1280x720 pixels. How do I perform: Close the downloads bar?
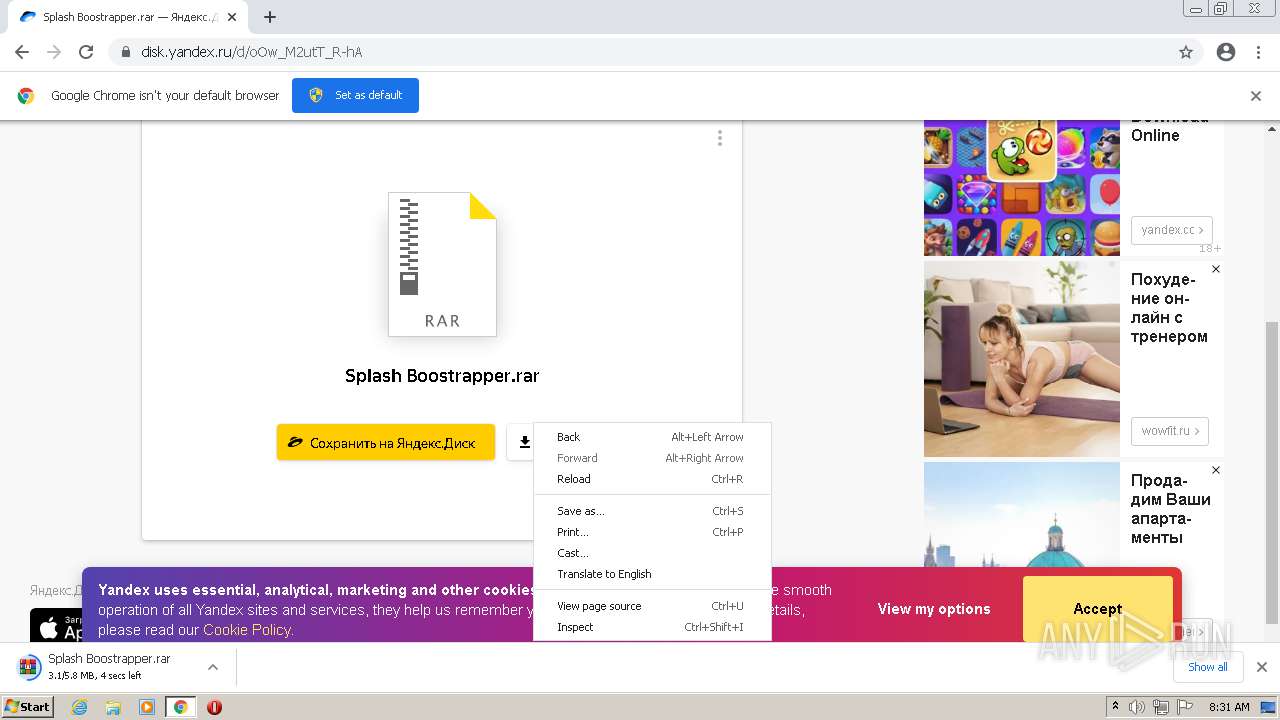[1262, 667]
